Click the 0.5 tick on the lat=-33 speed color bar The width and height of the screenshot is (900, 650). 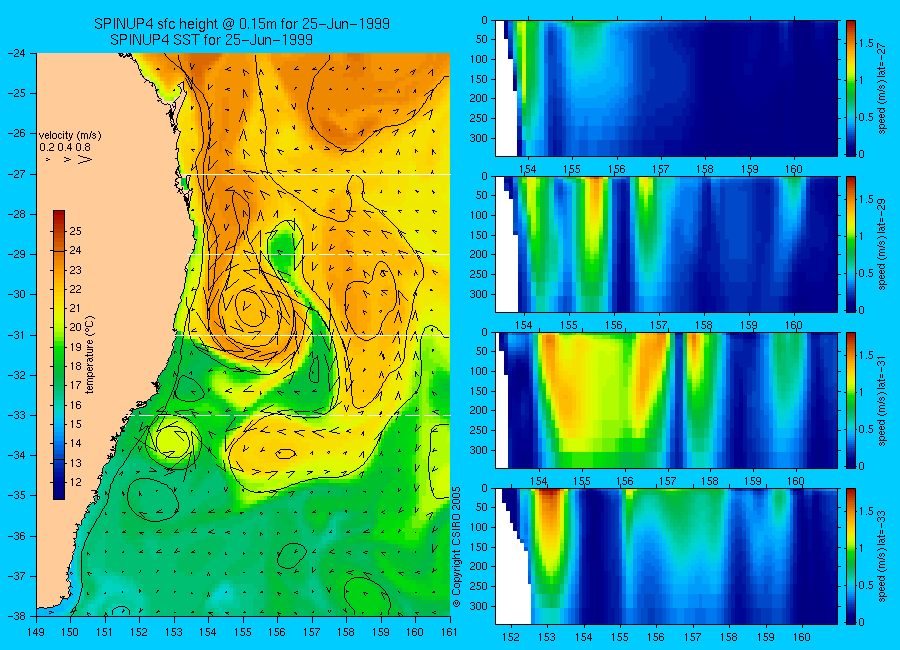867,585
